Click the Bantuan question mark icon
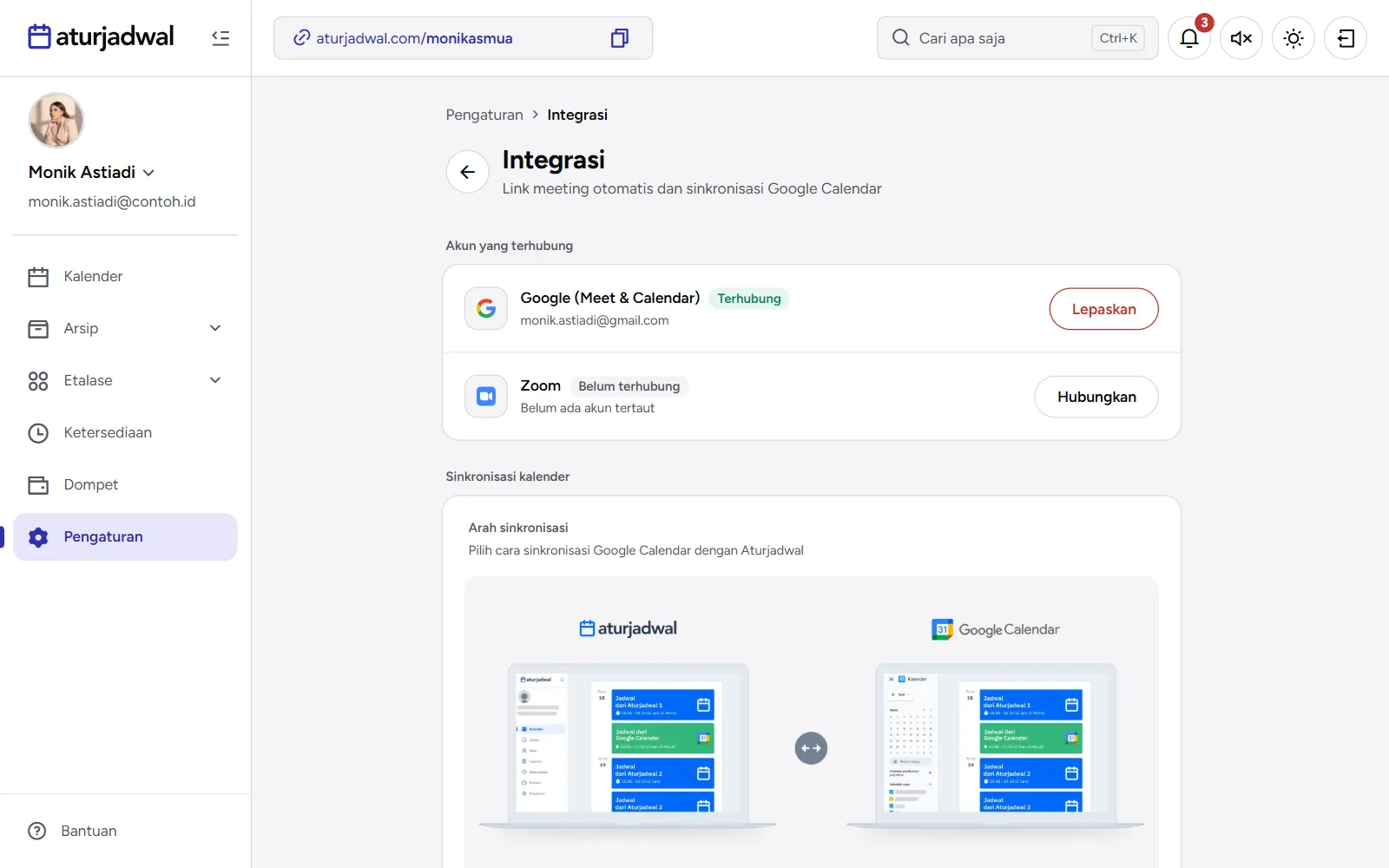 tap(37, 831)
